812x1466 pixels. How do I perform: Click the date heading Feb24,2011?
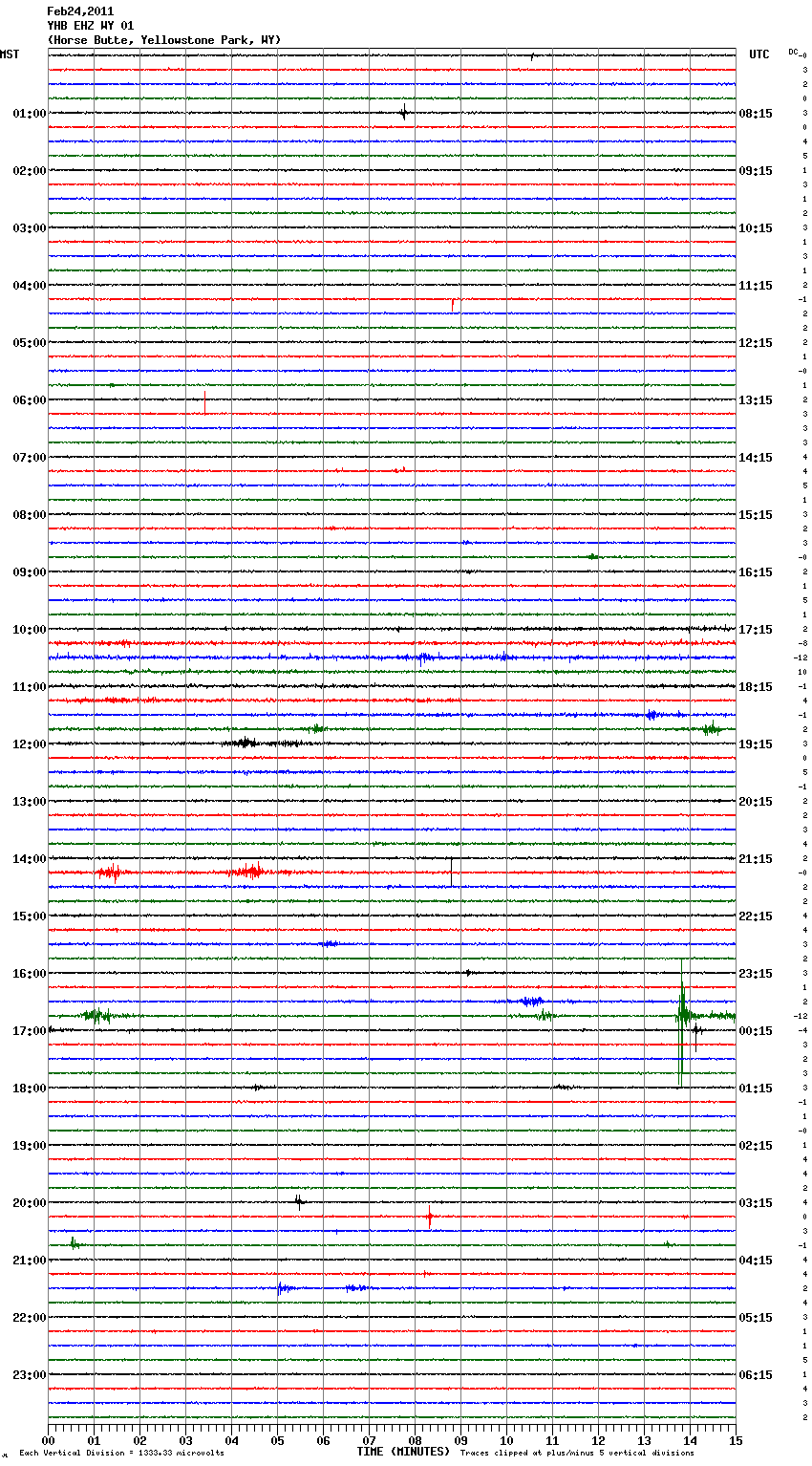pos(80,11)
